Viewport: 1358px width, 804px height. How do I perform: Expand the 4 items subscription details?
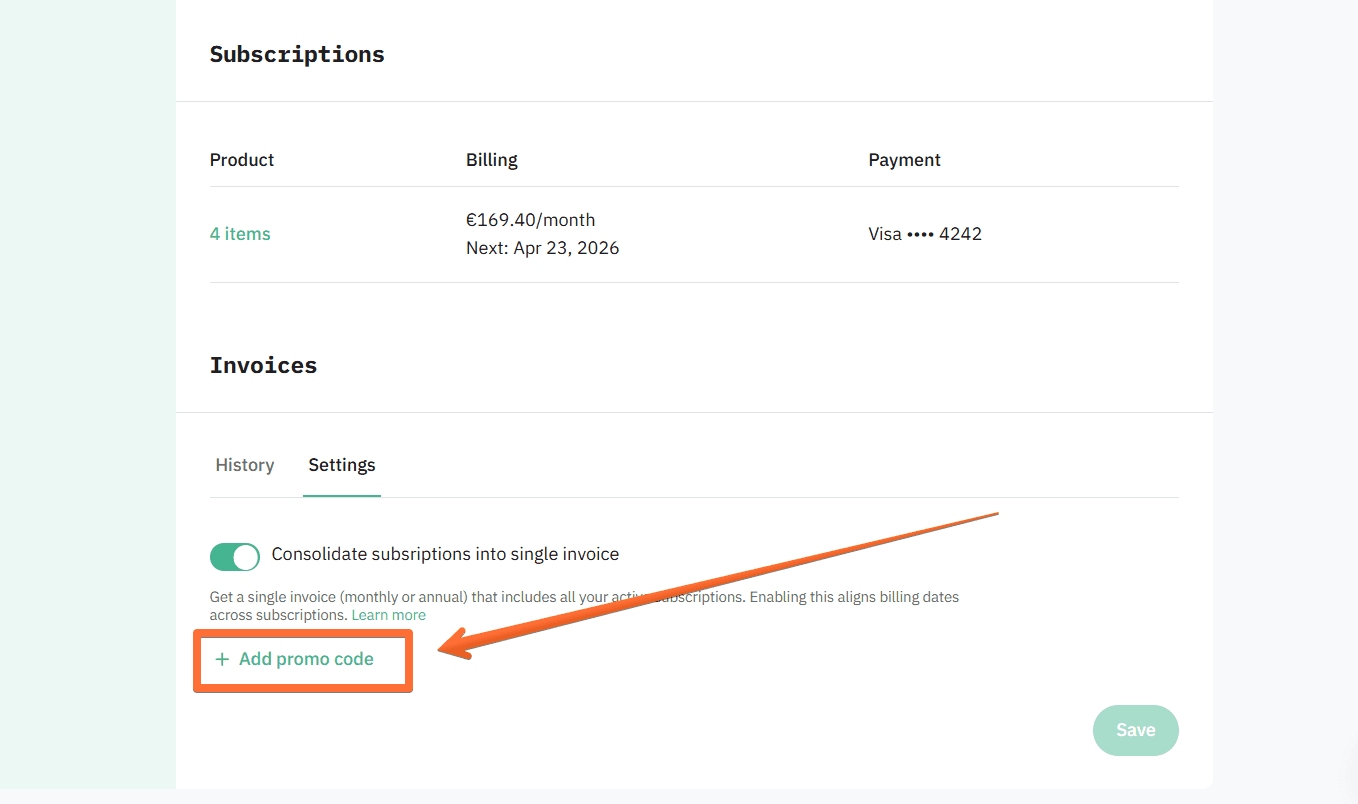click(239, 233)
